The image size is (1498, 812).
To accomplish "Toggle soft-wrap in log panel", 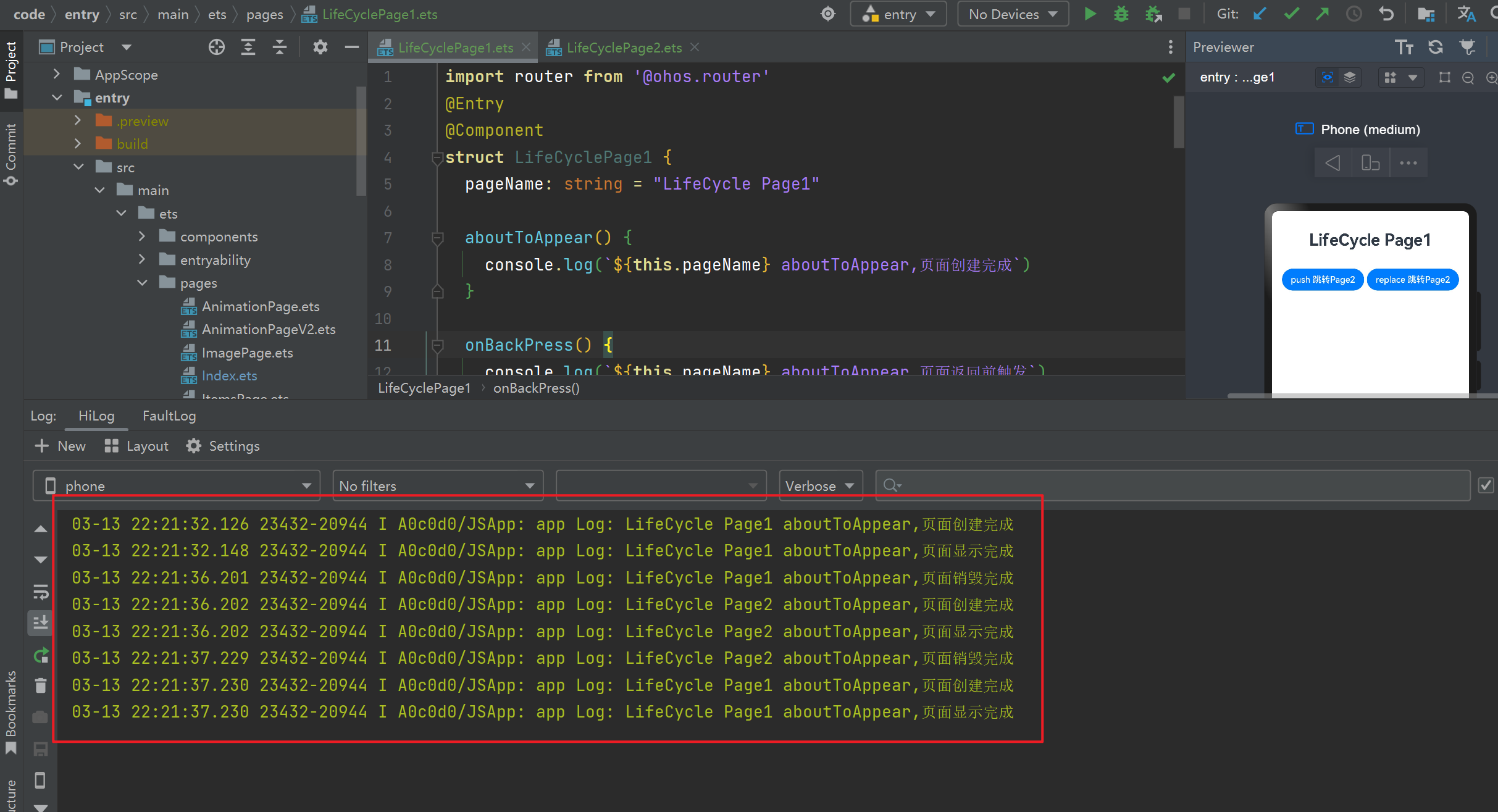I will 41,592.
